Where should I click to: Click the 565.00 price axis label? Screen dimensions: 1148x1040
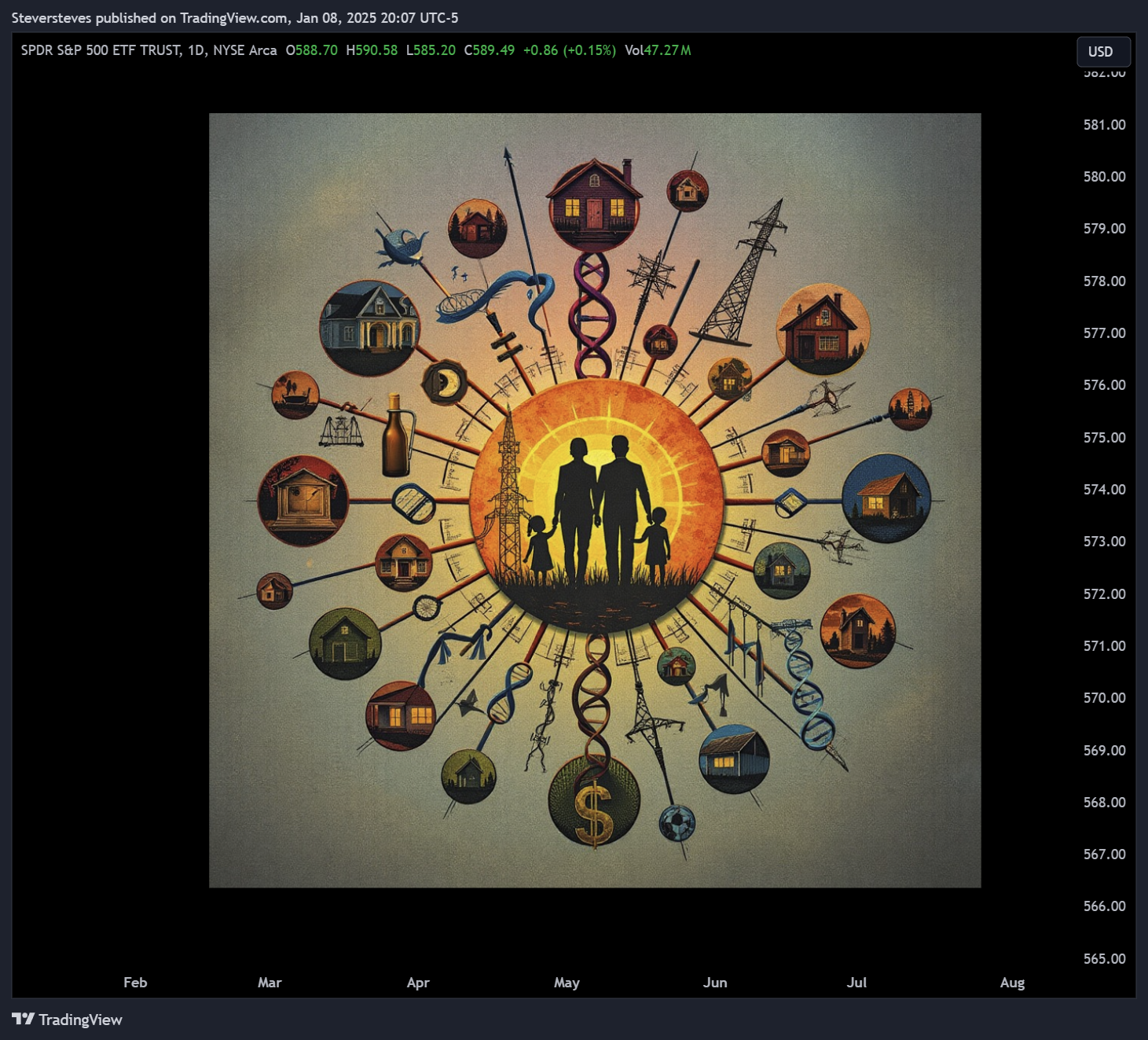pyautogui.click(x=1104, y=959)
